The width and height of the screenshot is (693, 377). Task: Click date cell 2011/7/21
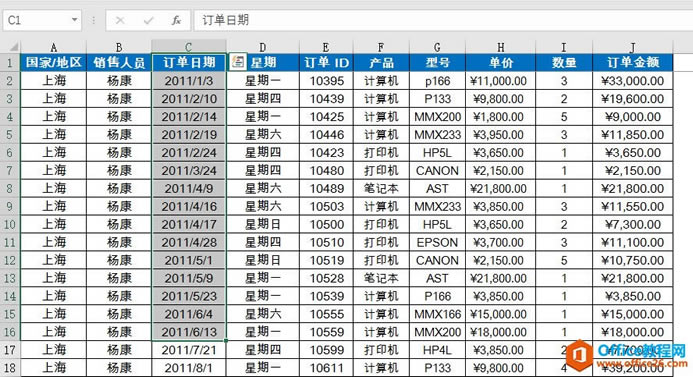pyautogui.click(x=189, y=350)
